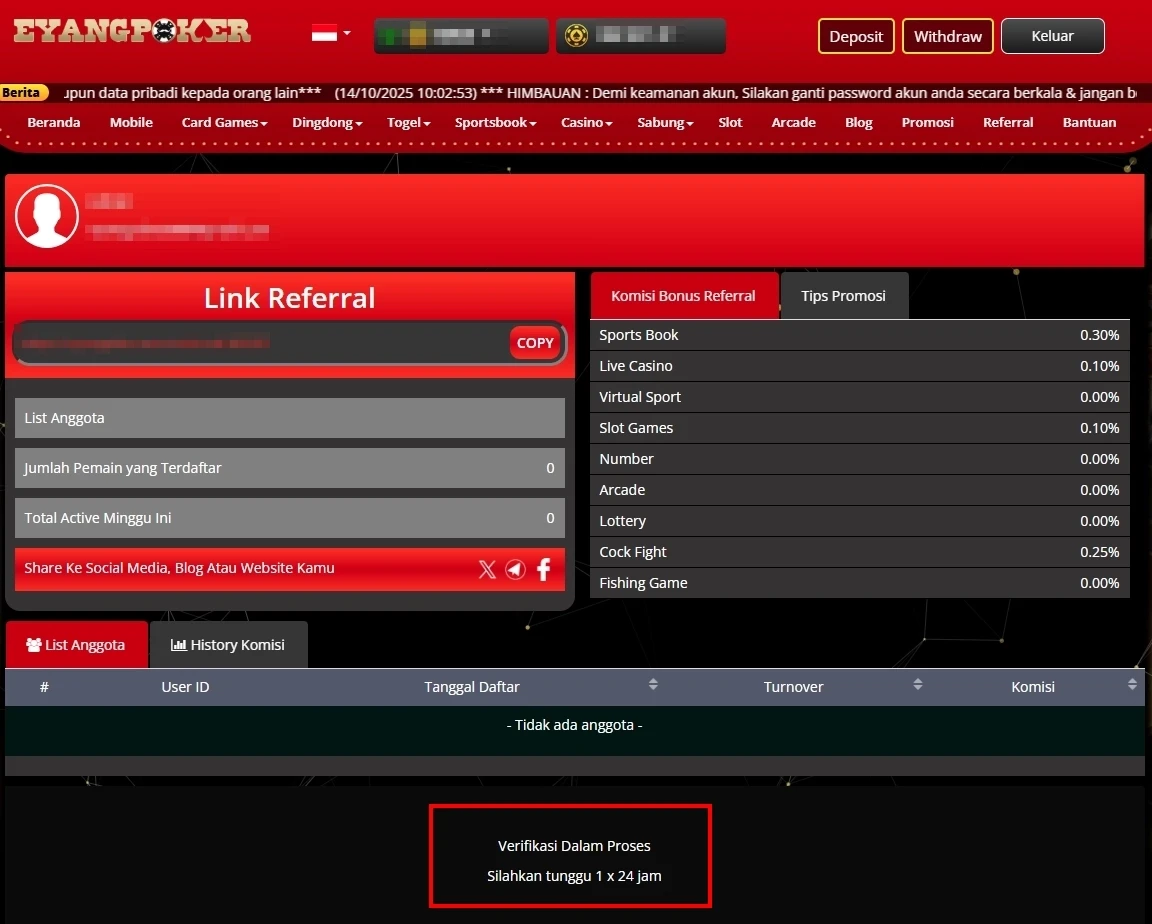1152x924 pixels.
Task: Sort by Turnover column arrows
Action: (917, 685)
